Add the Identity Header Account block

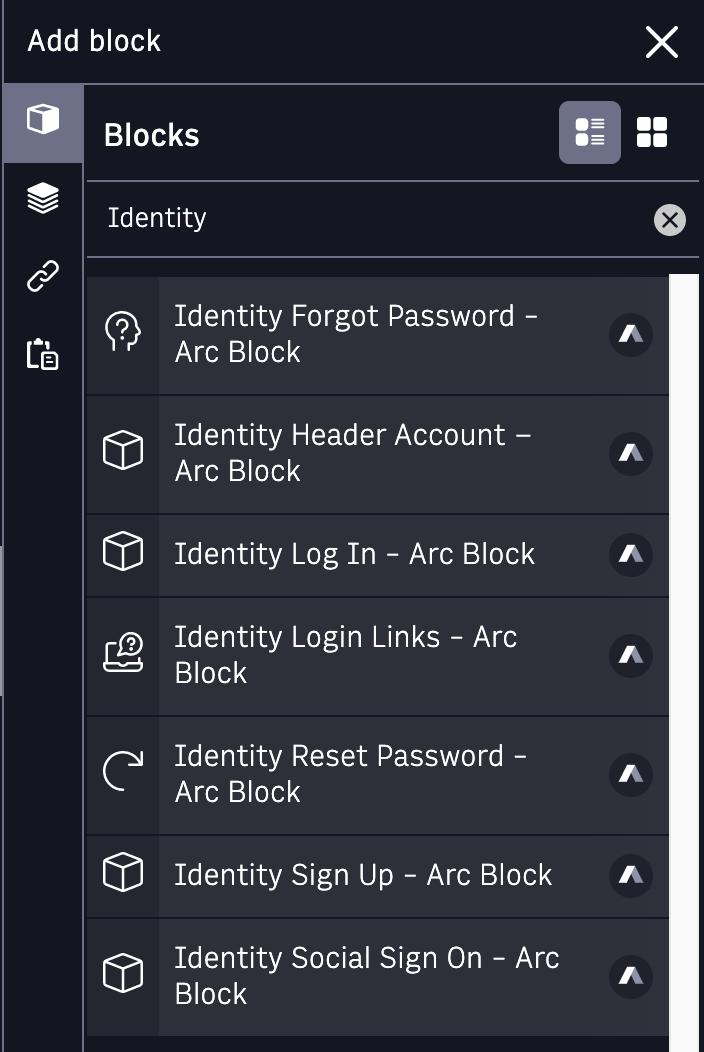(377, 454)
